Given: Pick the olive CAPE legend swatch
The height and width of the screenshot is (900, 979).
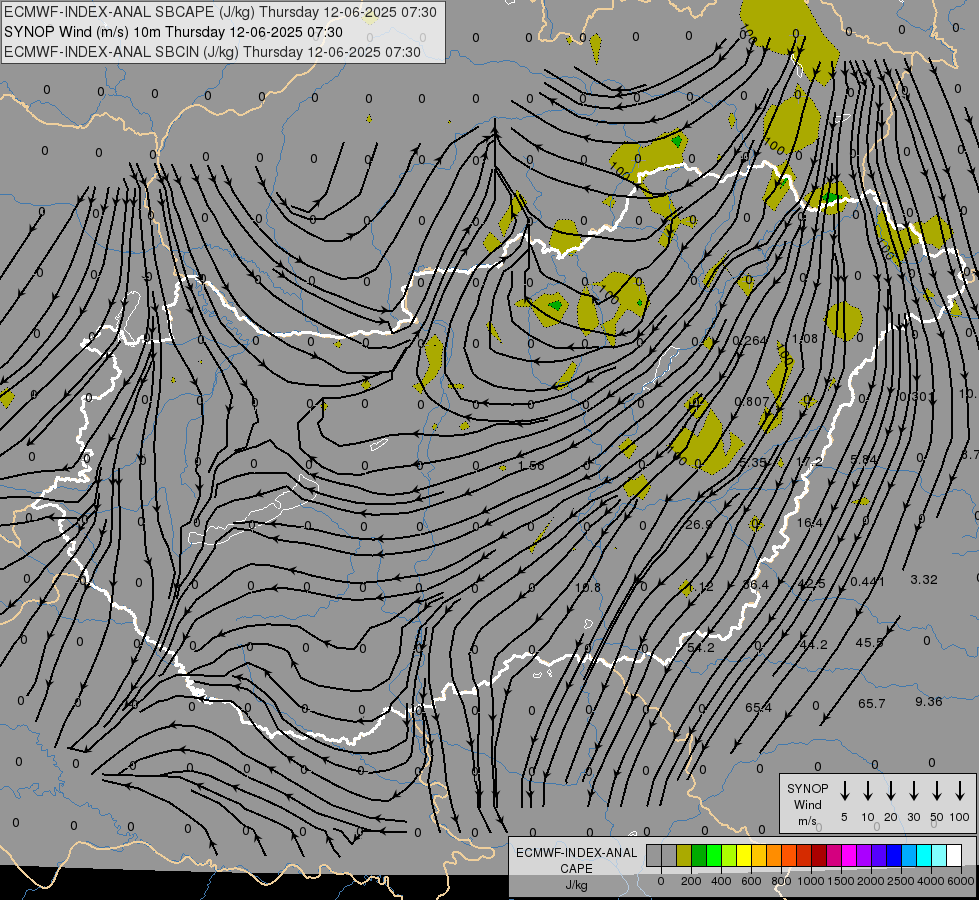Looking at the screenshot, I should 684,856.
